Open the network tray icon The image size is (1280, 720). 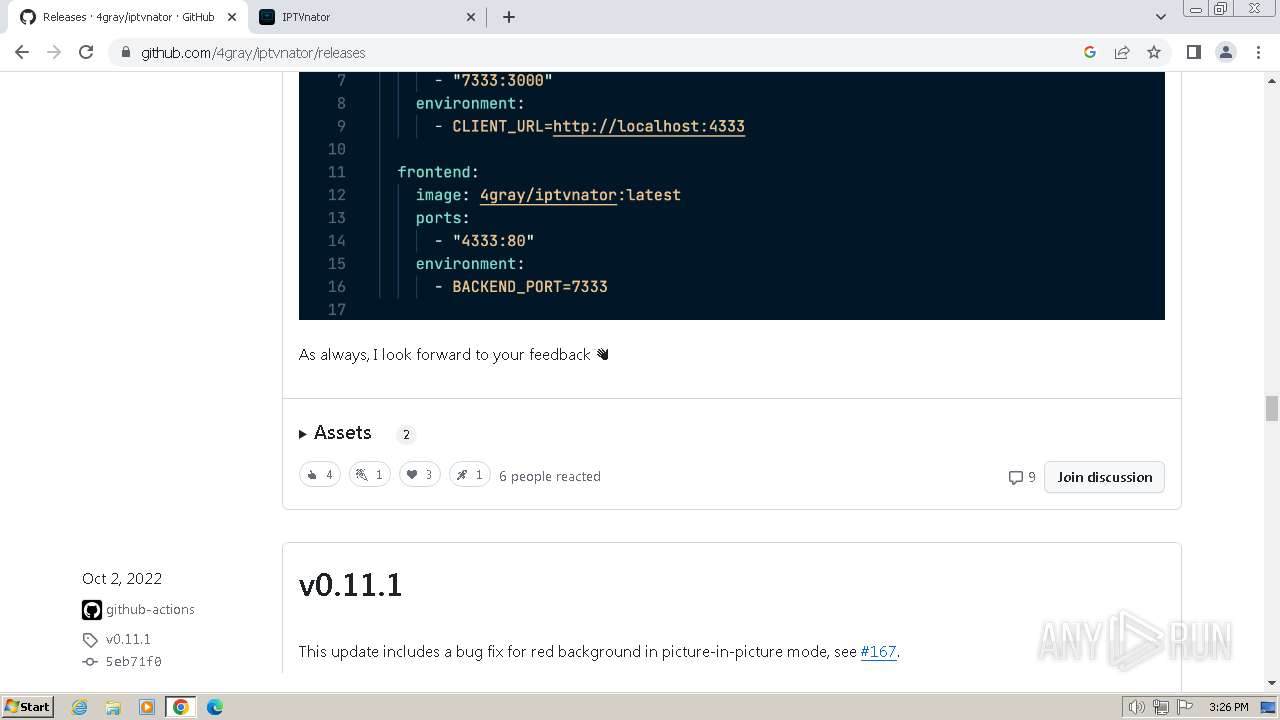tap(1161, 707)
